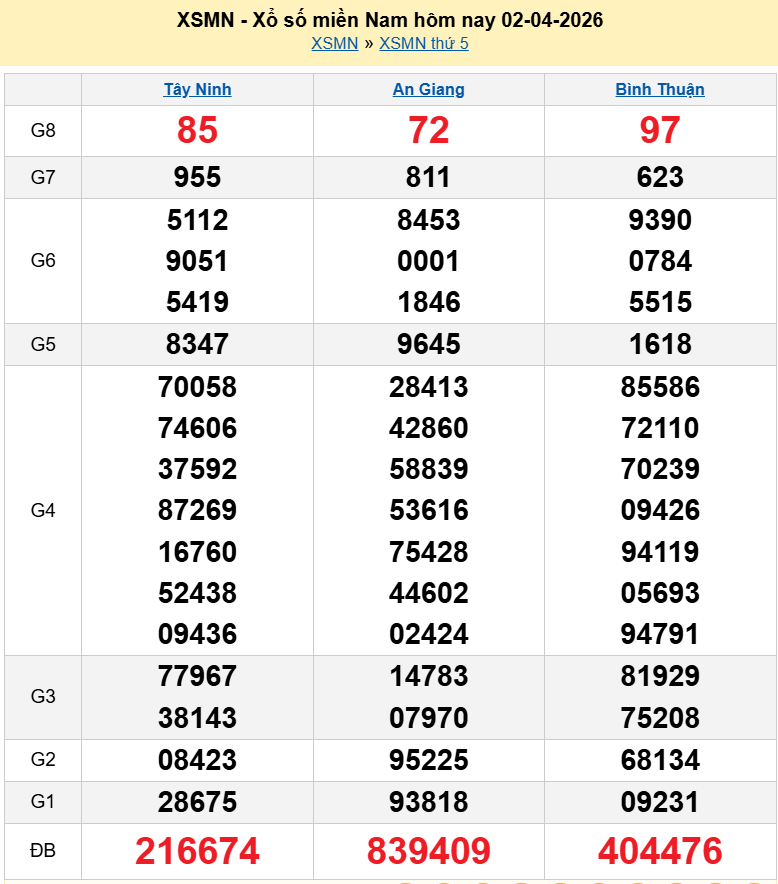
Task: Click the G8 row label
Action: click(43, 130)
